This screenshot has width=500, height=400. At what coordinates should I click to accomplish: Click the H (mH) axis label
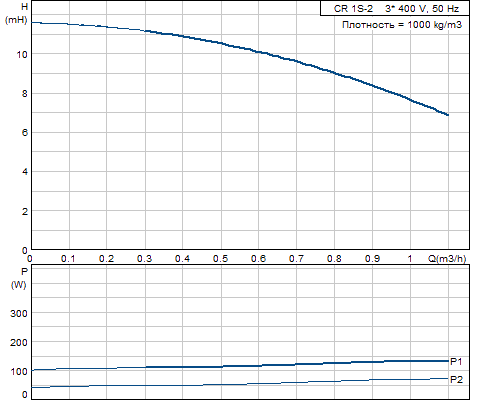click(16, 13)
